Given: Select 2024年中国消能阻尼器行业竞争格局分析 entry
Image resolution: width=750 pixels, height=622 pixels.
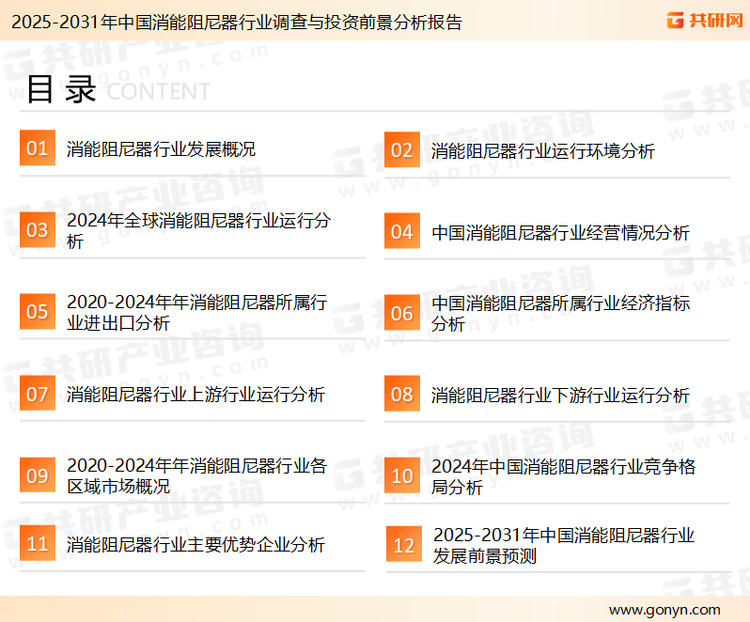Looking at the screenshot, I should (563, 477).
